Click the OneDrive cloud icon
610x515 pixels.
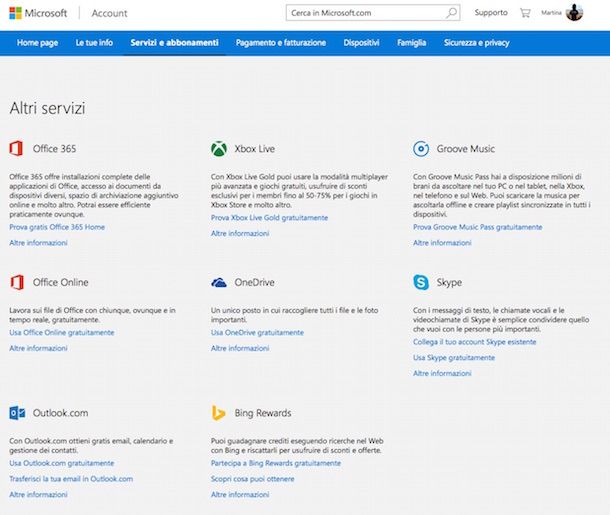219,282
